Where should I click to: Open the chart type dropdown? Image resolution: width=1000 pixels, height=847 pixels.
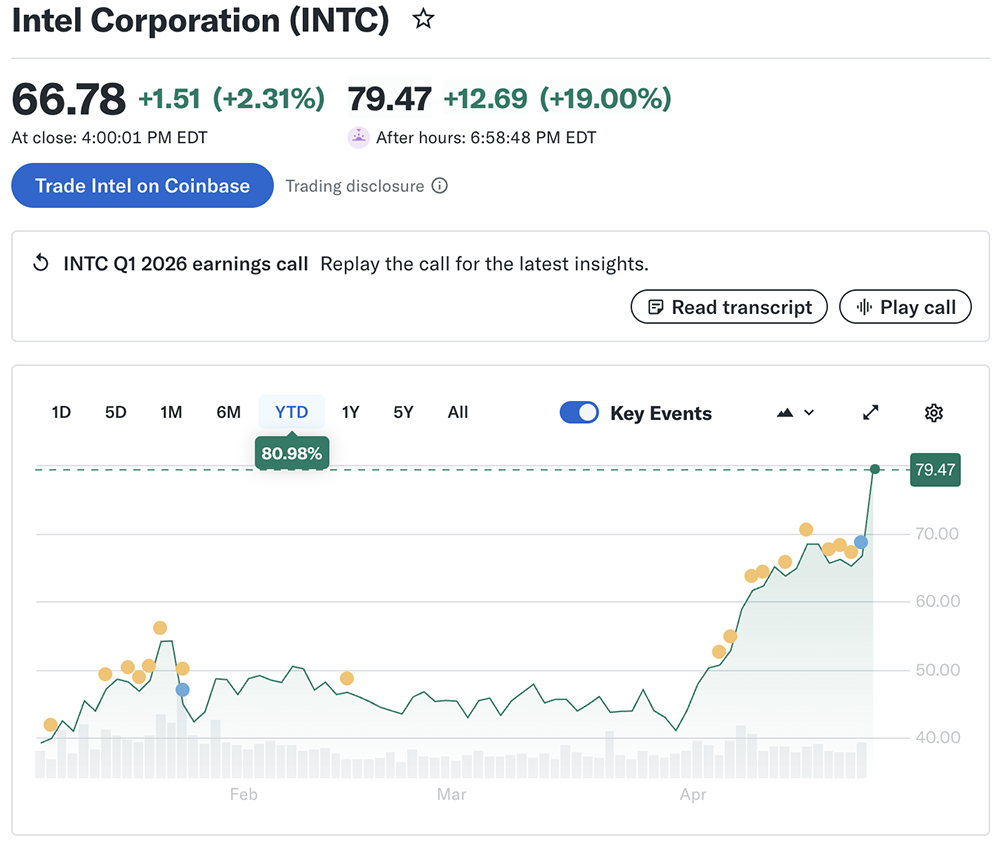coord(795,413)
